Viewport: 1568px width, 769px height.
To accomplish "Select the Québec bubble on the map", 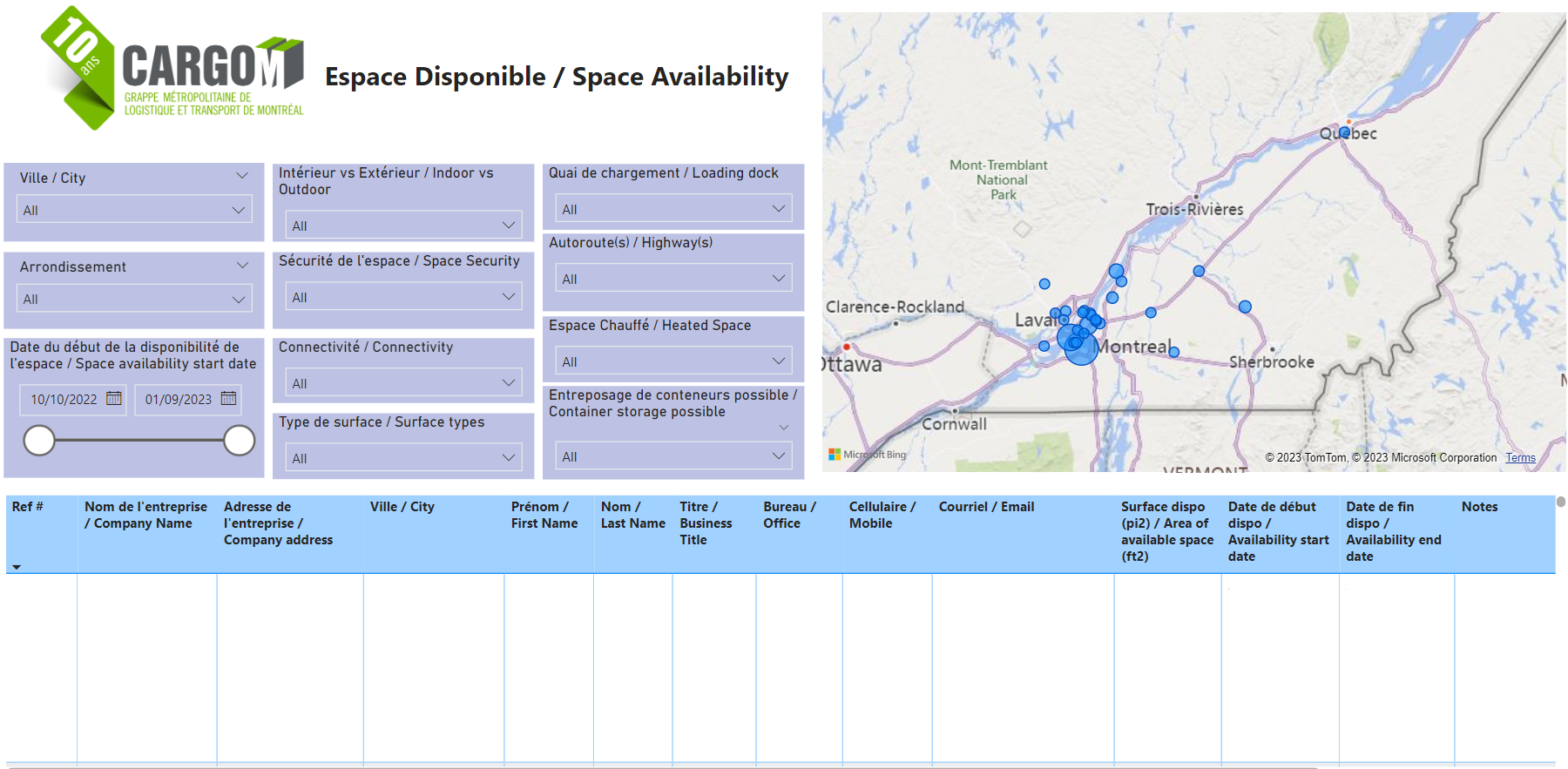I will (x=1345, y=132).
